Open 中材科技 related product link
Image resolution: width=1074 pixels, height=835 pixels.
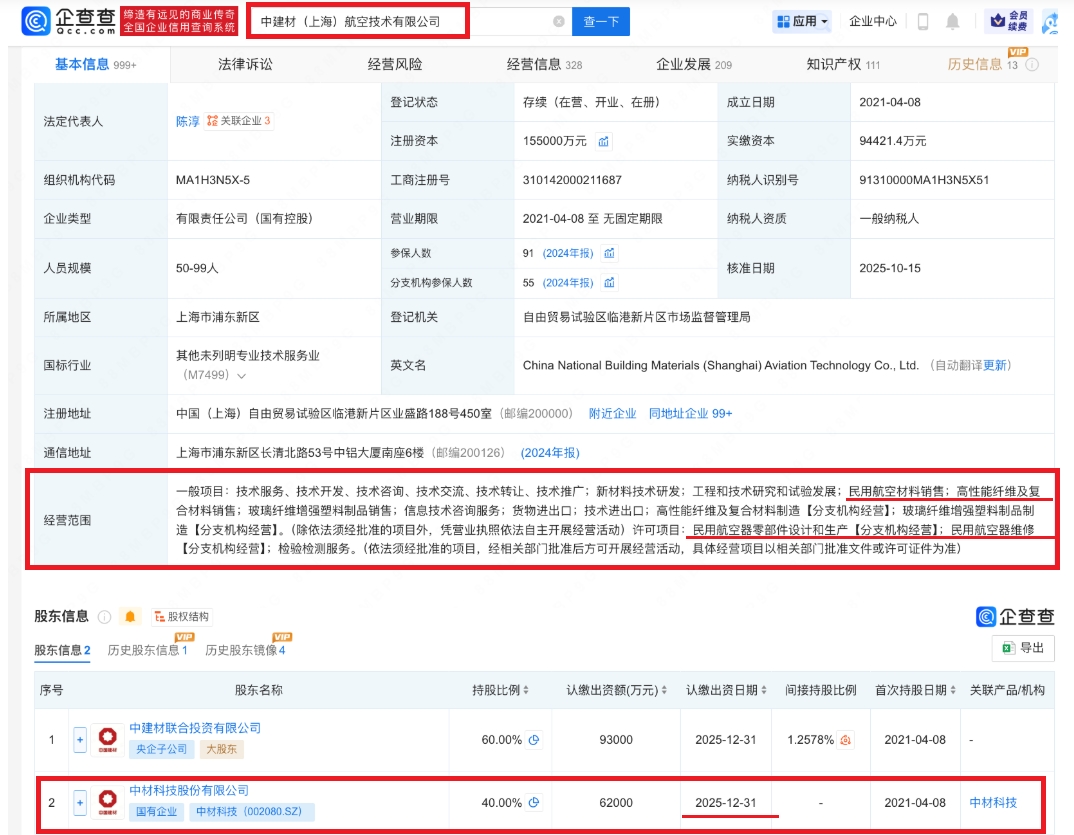point(993,802)
